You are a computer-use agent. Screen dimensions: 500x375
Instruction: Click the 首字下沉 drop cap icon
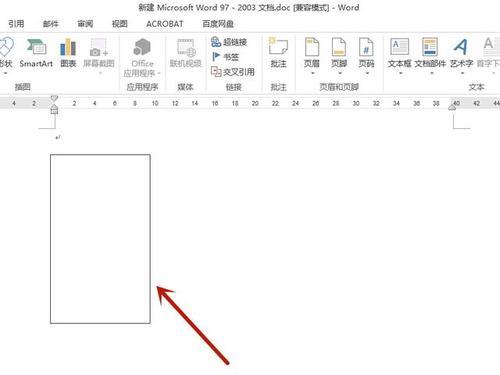click(x=488, y=53)
